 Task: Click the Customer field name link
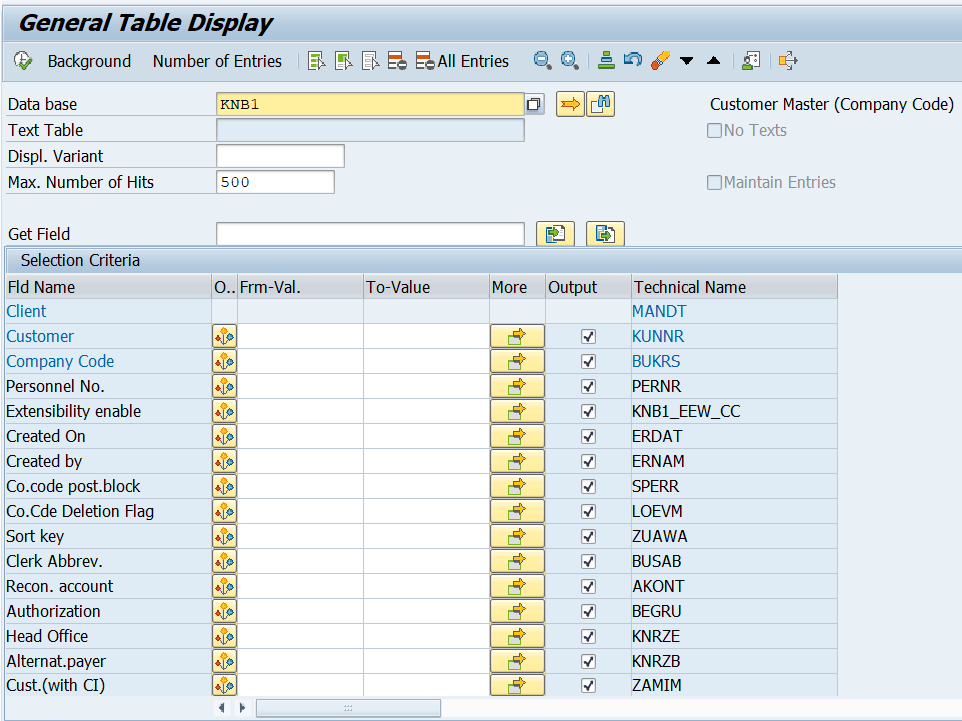click(40, 336)
